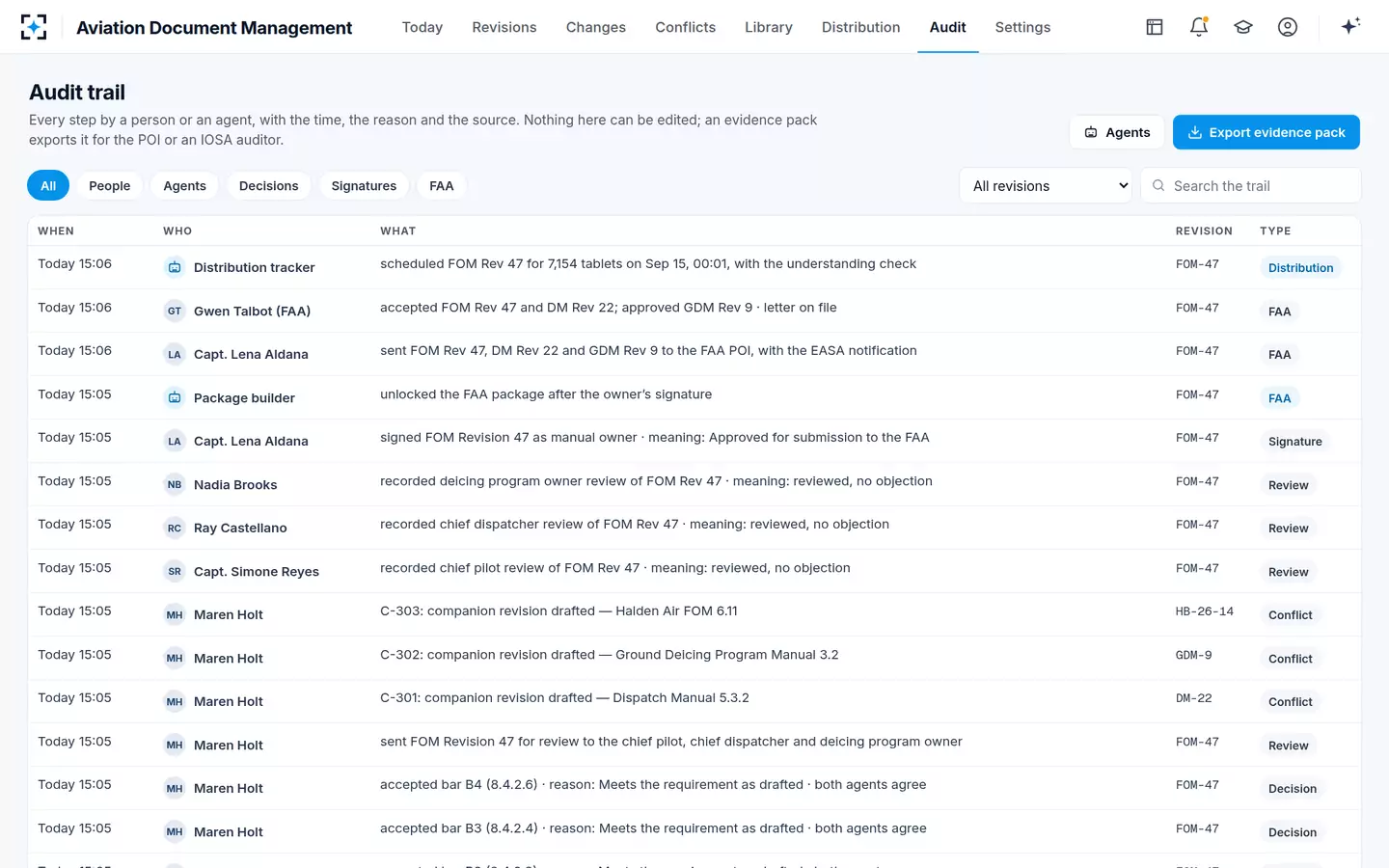Screen dimensions: 1389x868
Task: Click the graduation cap training icon
Action: click(1243, 27)
